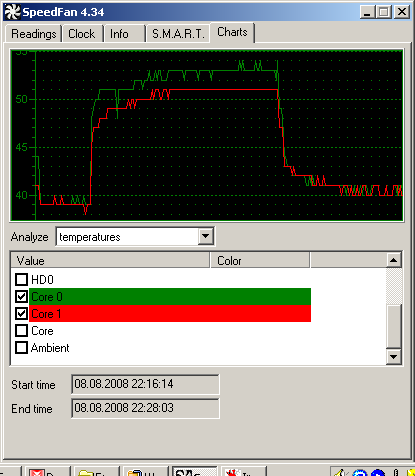The height and width of the screenshot is (476, 415).
Task: Click the green Core 0 color bar
Action: [170, 296]
